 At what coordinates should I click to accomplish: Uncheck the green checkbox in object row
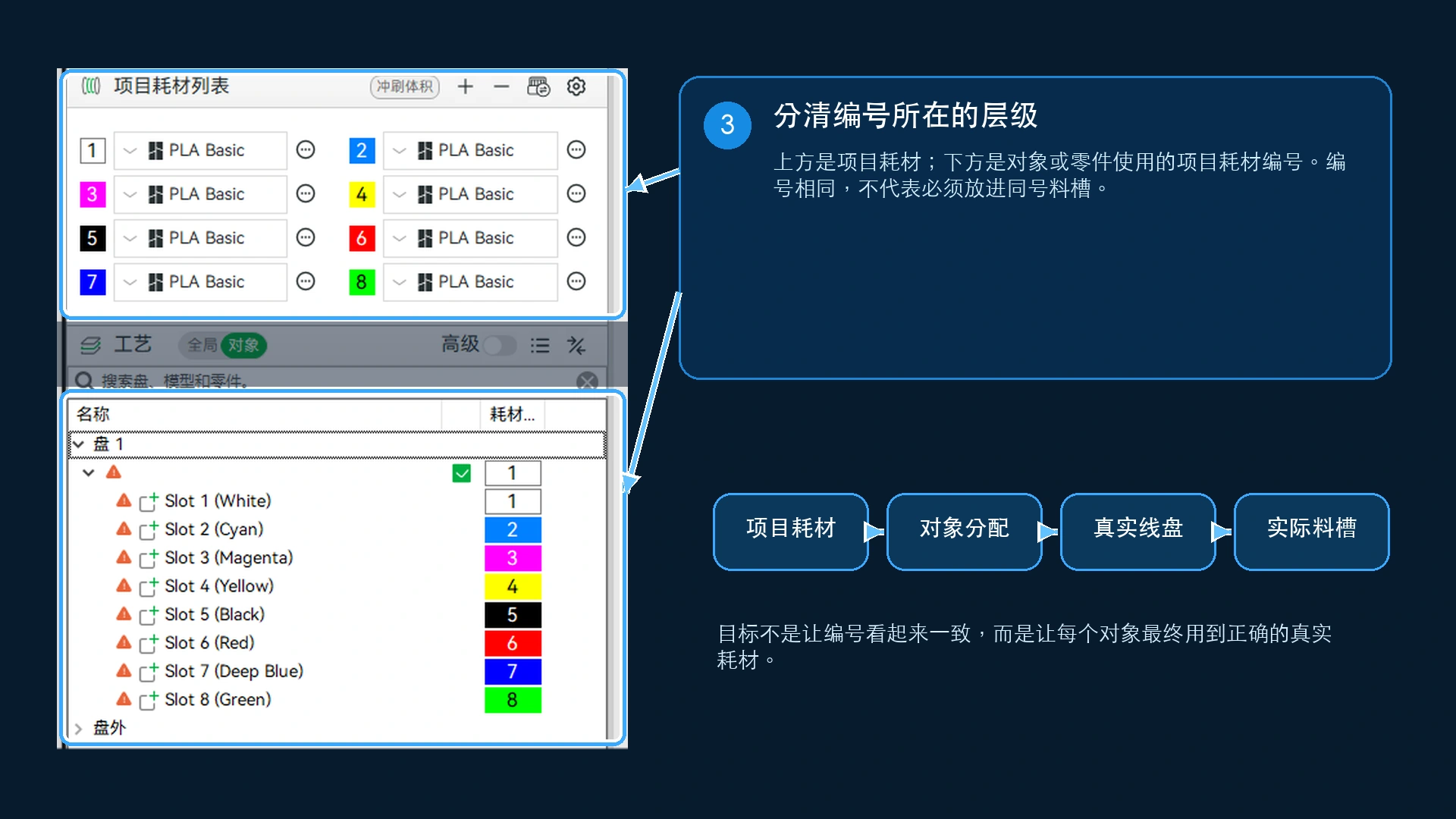tap(461, 473)
